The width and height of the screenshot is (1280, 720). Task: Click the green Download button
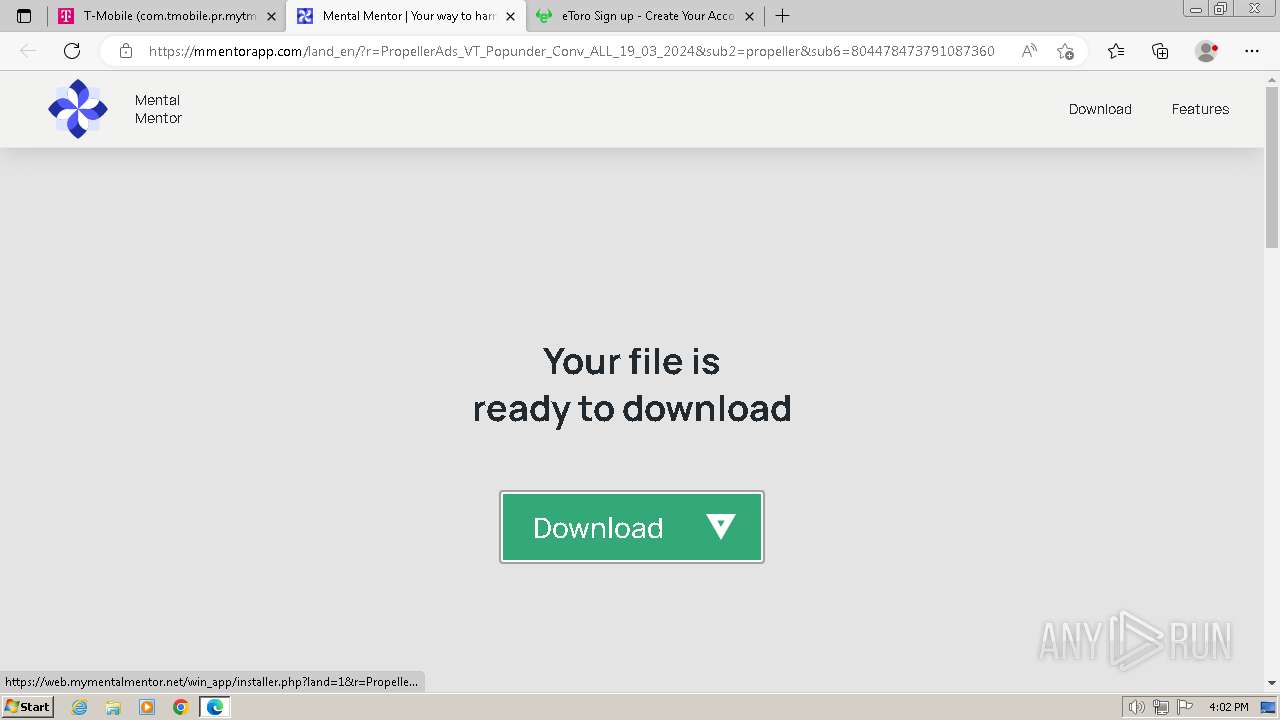pos(632,527)
